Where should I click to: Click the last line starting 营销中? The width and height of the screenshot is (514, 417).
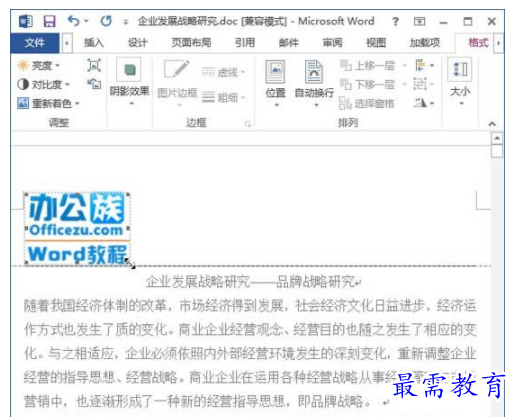[x=197, y=401]
